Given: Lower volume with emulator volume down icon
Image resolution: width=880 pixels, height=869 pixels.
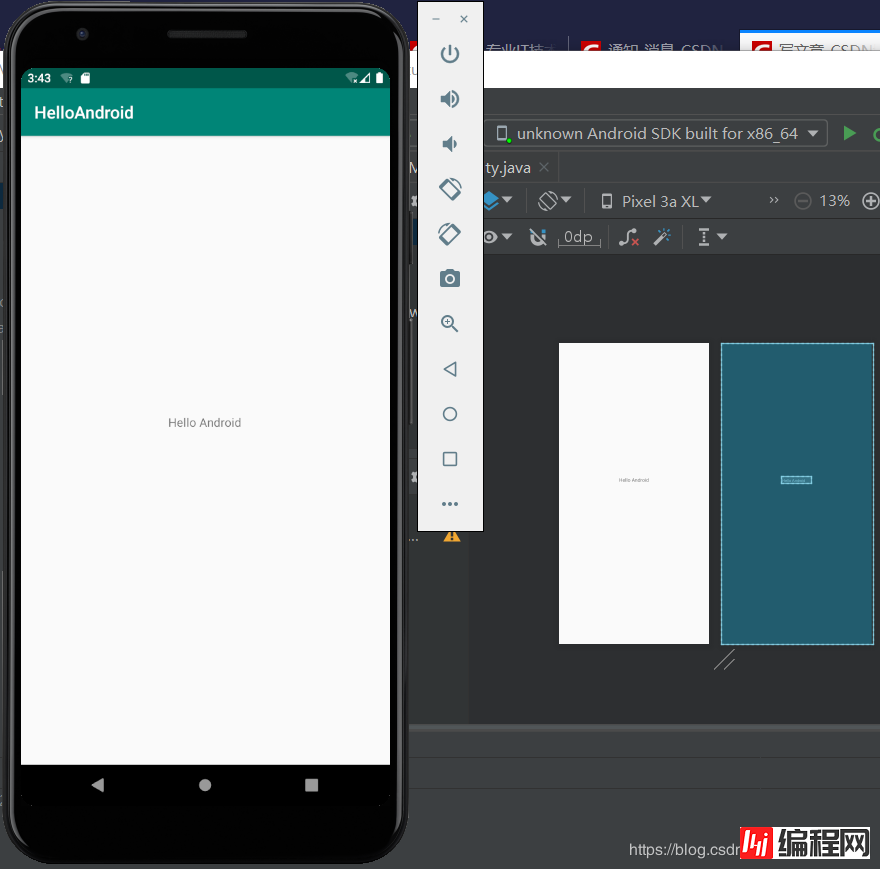Looking at the screenshot, I should tap(448, 144).
